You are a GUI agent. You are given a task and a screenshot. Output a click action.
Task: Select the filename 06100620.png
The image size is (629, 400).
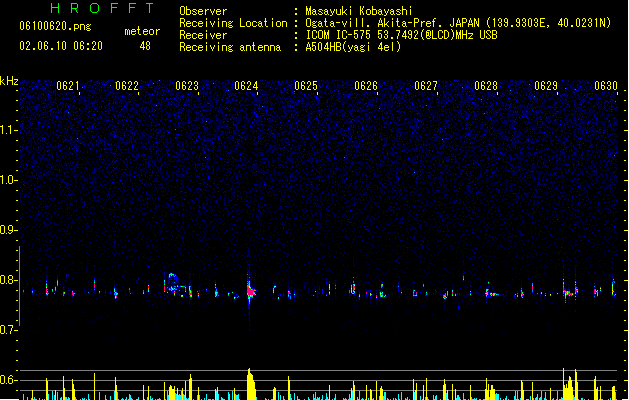[x=55, y=26]
